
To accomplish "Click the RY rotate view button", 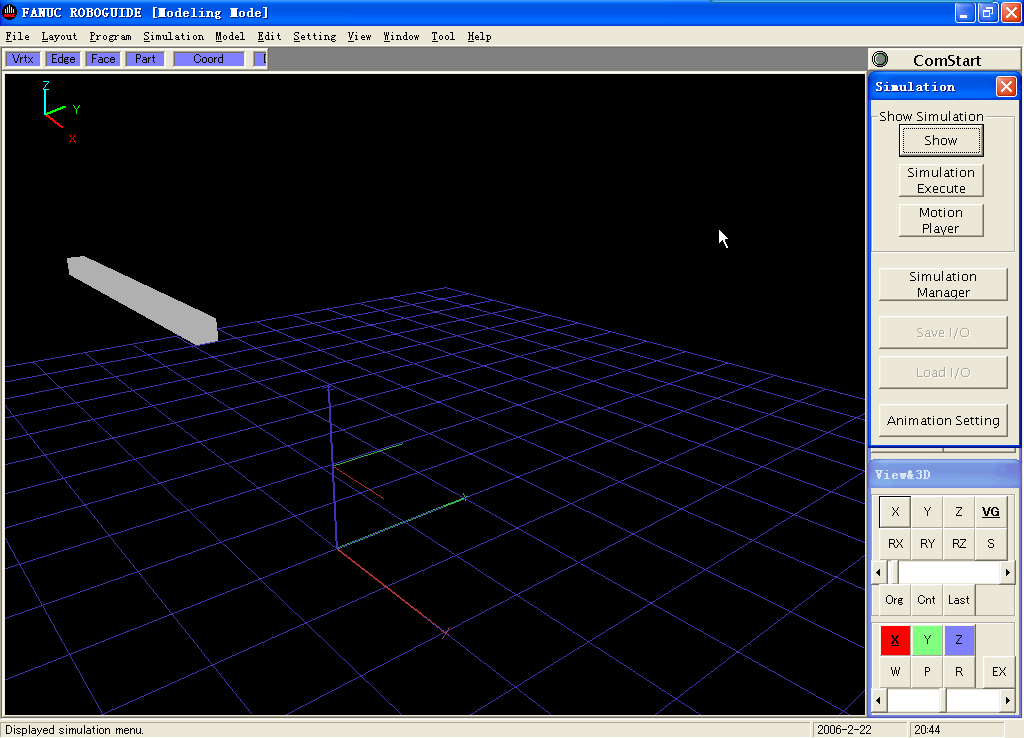I will click(x=927, y=543).
